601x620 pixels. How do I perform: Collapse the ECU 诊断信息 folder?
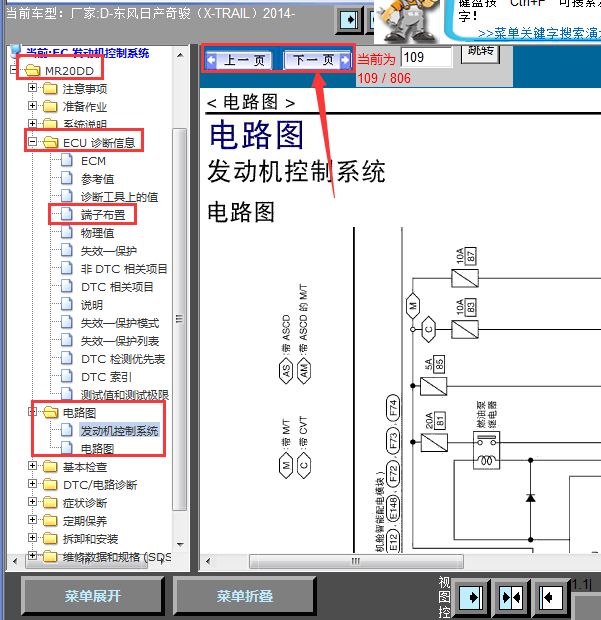pos(32,142)
